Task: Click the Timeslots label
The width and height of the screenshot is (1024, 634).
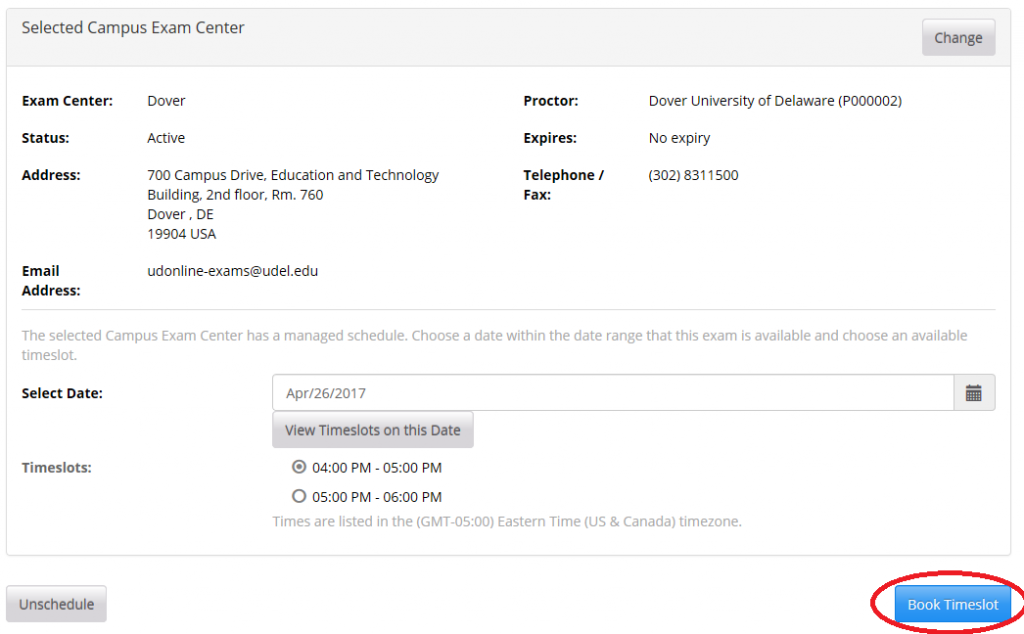Action: (x=56, y=467)
